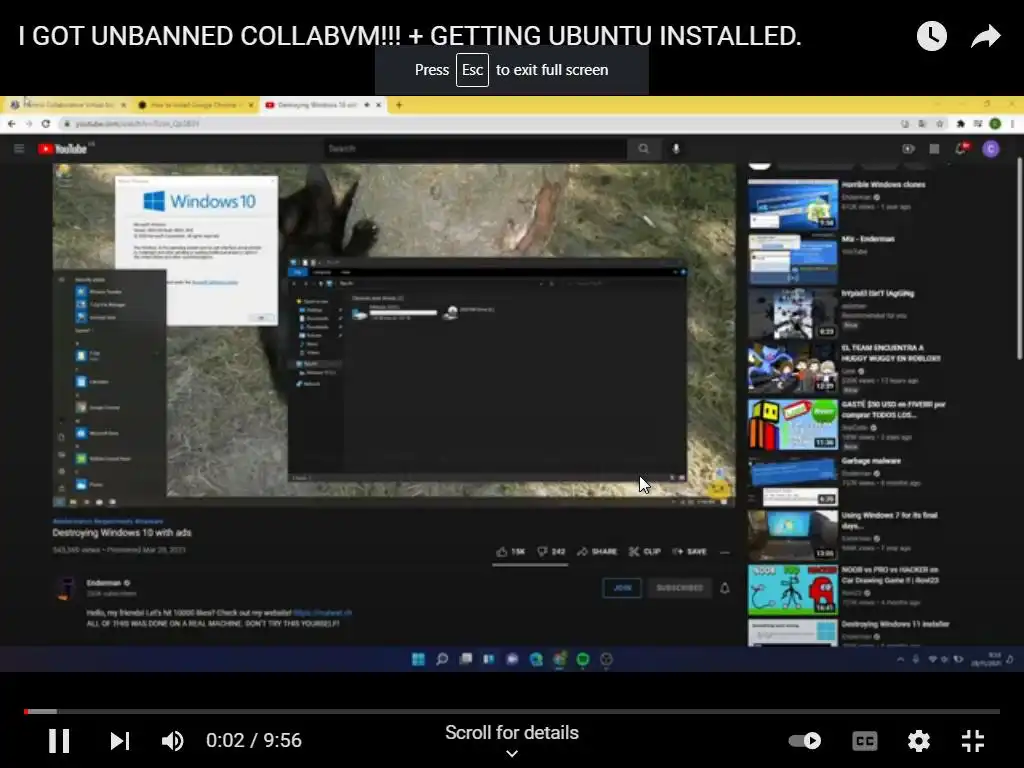Open the Widgets taskbar icon
1024x768 pixels.
pos(488,660)
